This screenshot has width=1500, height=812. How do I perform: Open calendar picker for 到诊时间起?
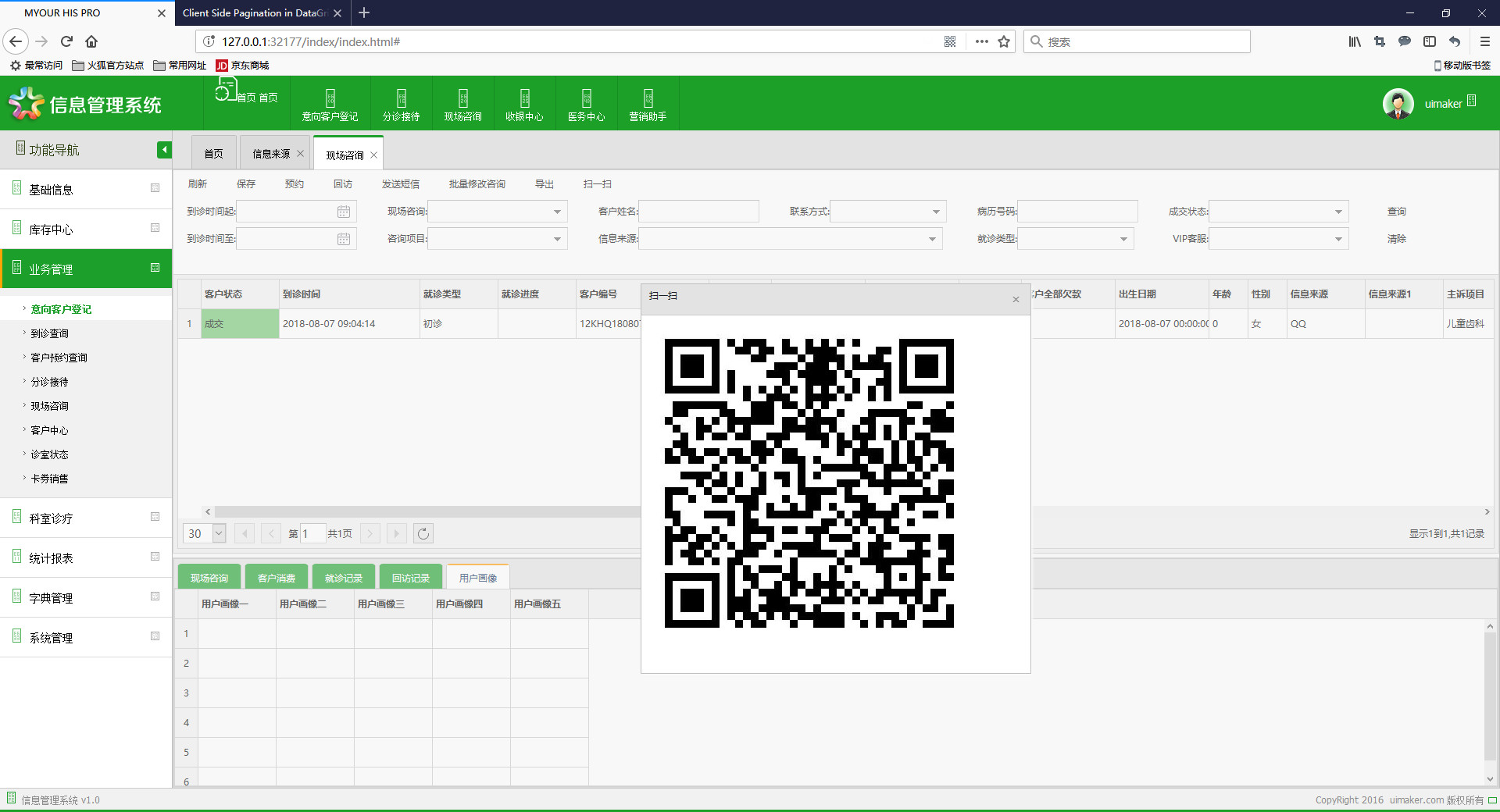343,212
